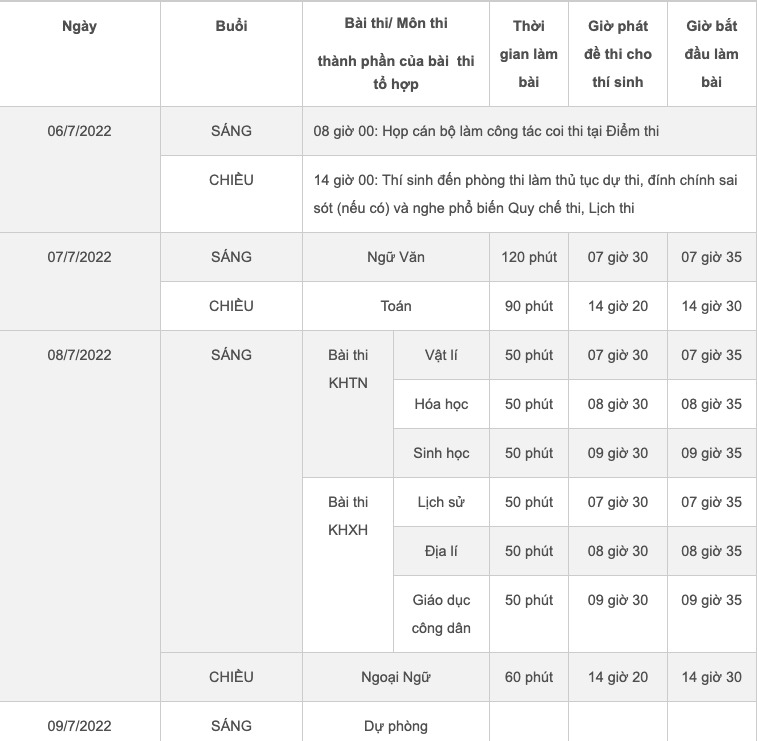The width and height of the screenshot is (757, 741).
Task: Select the "Vật lí" subject cell
Action: 441,355
